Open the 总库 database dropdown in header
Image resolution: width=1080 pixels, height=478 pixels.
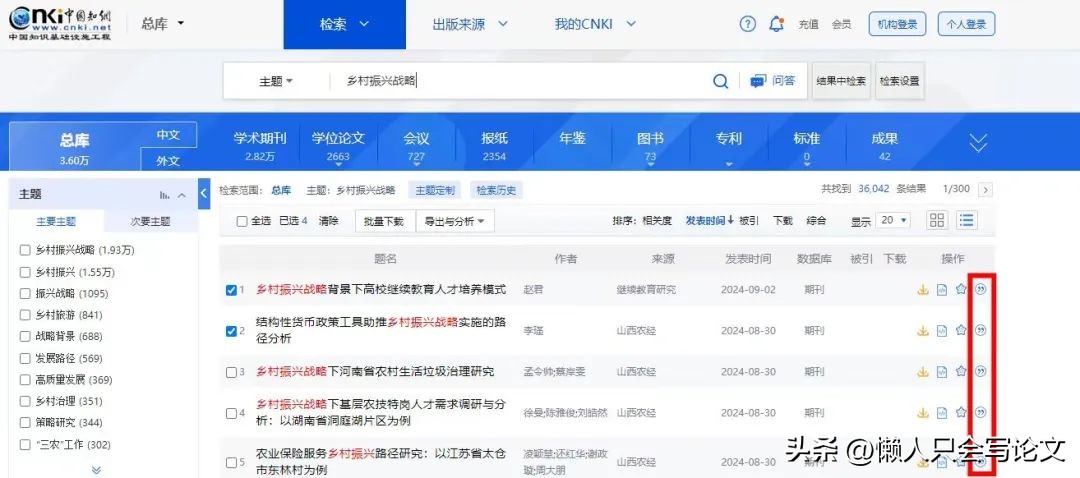pyautogui.click(x=163, y=23)
